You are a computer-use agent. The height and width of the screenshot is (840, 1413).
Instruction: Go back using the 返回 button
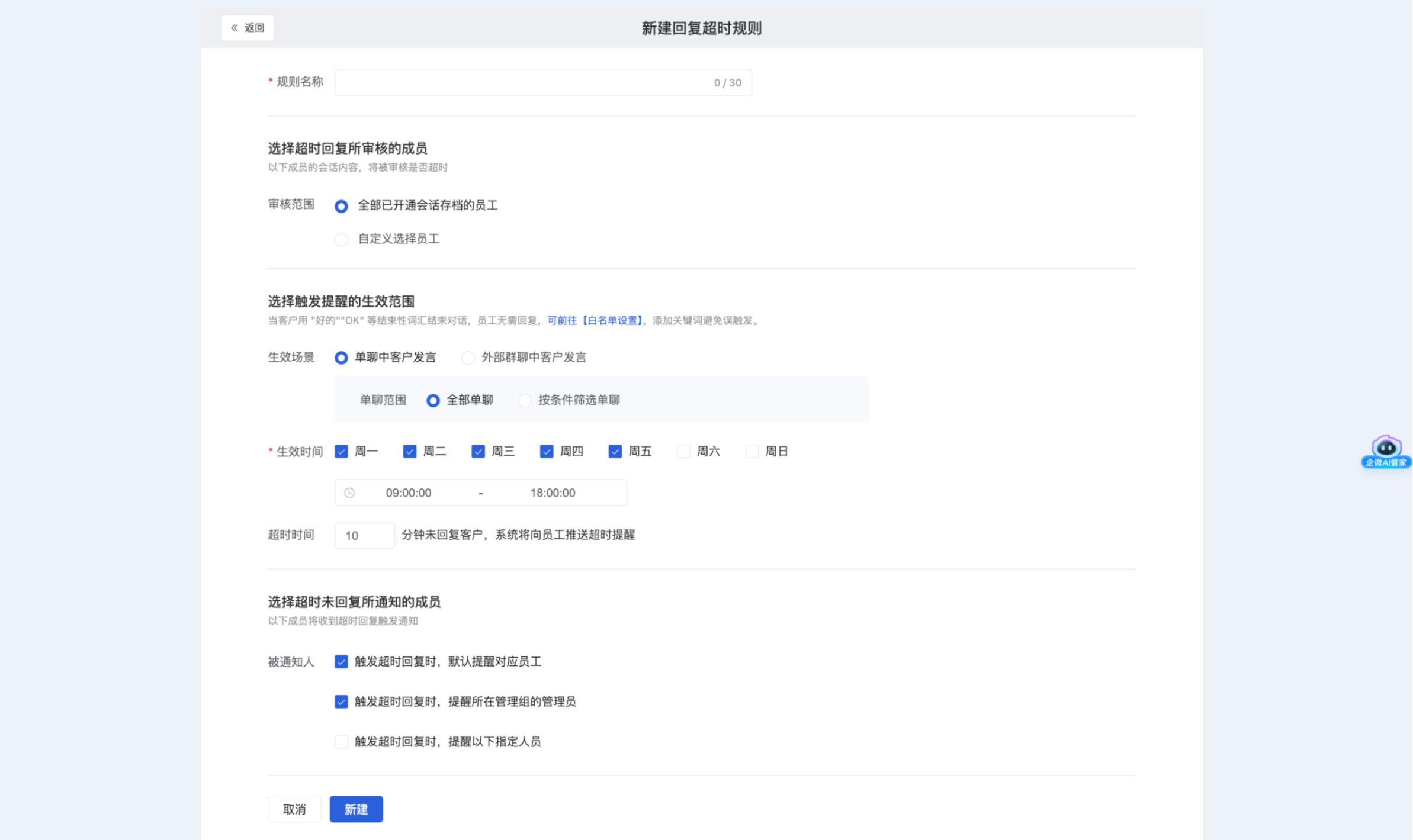click(248, 28)
